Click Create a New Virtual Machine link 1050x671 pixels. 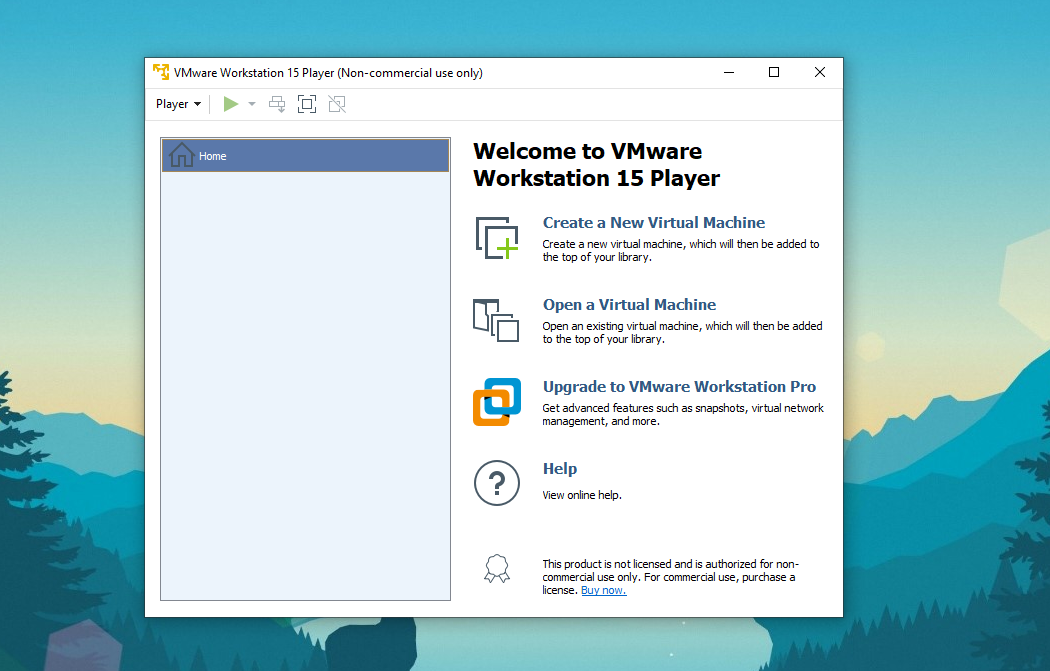tap(654, 222)
